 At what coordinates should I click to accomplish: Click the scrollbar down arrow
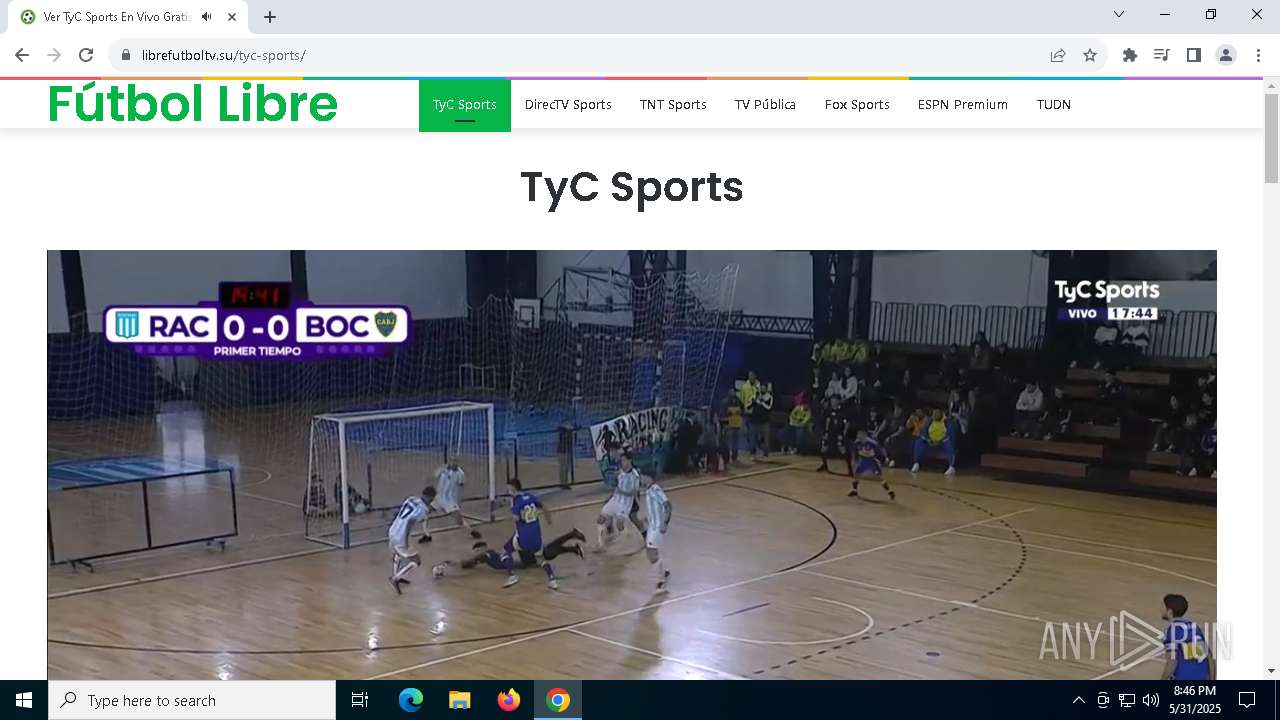point(1272,671)
